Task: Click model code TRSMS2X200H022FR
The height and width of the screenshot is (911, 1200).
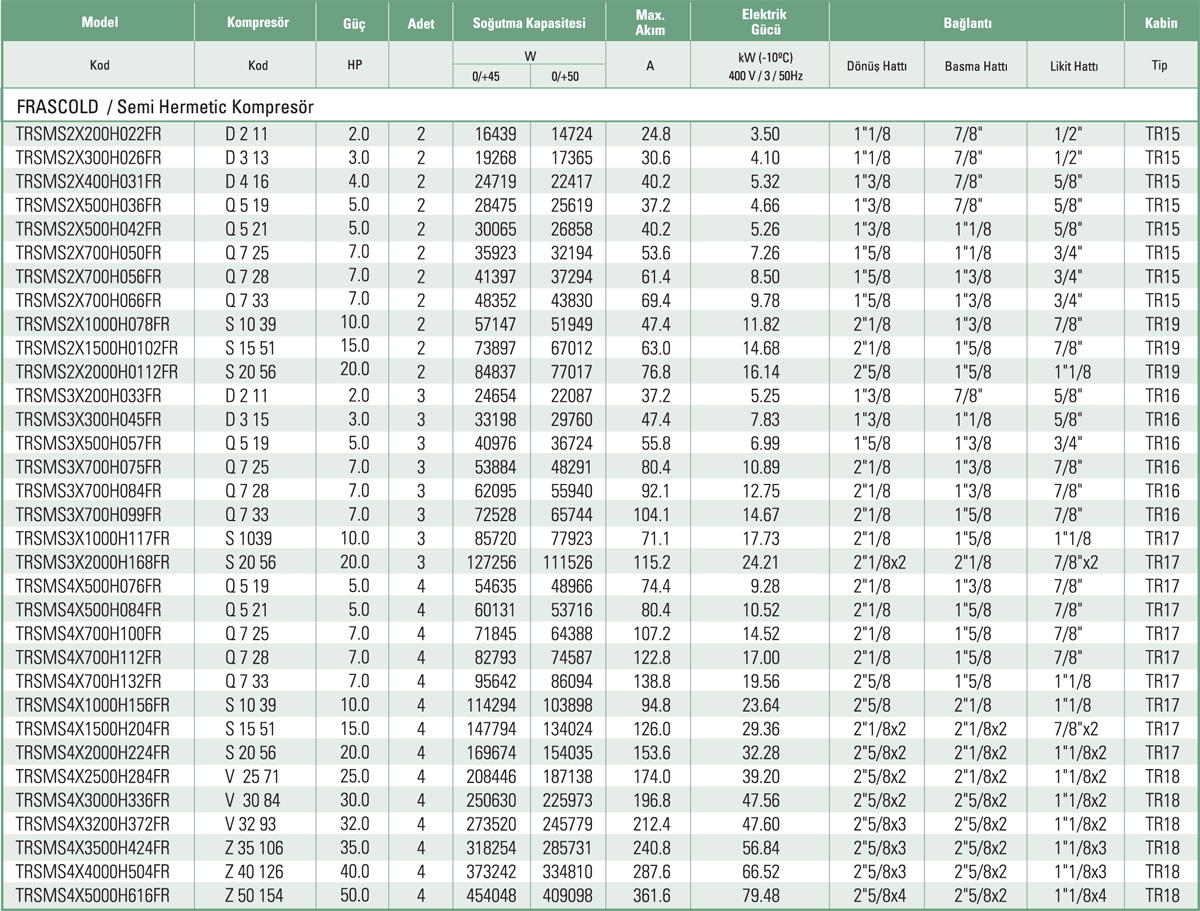Action: [89, 132]
